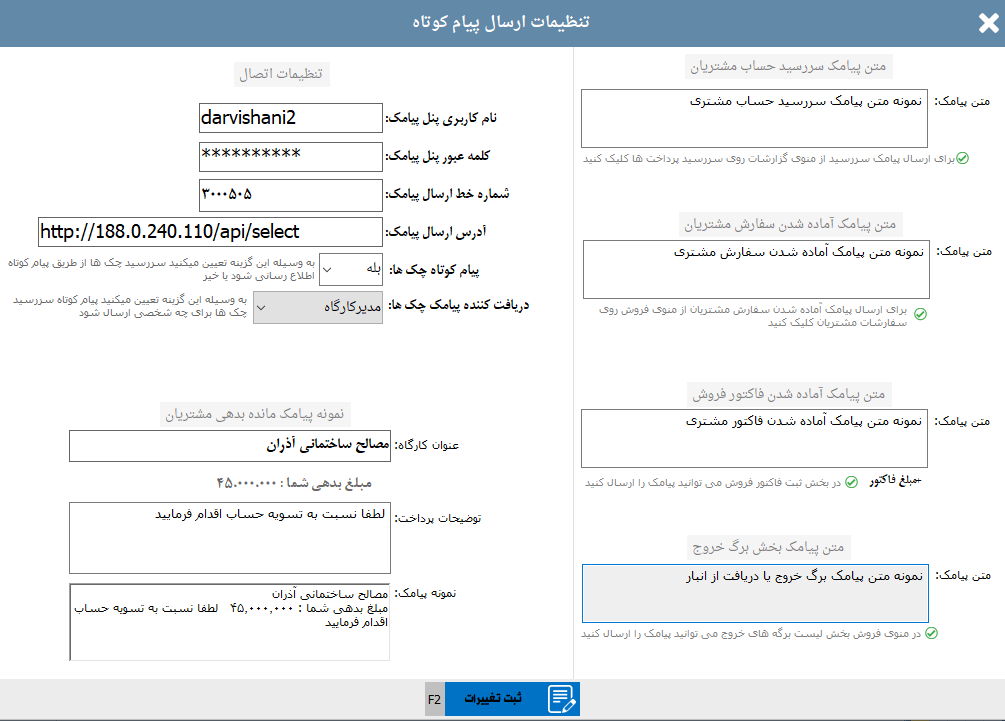
Task: Click the API address field with http://188.0.240.110/api/select
Action: click(210, 232)
